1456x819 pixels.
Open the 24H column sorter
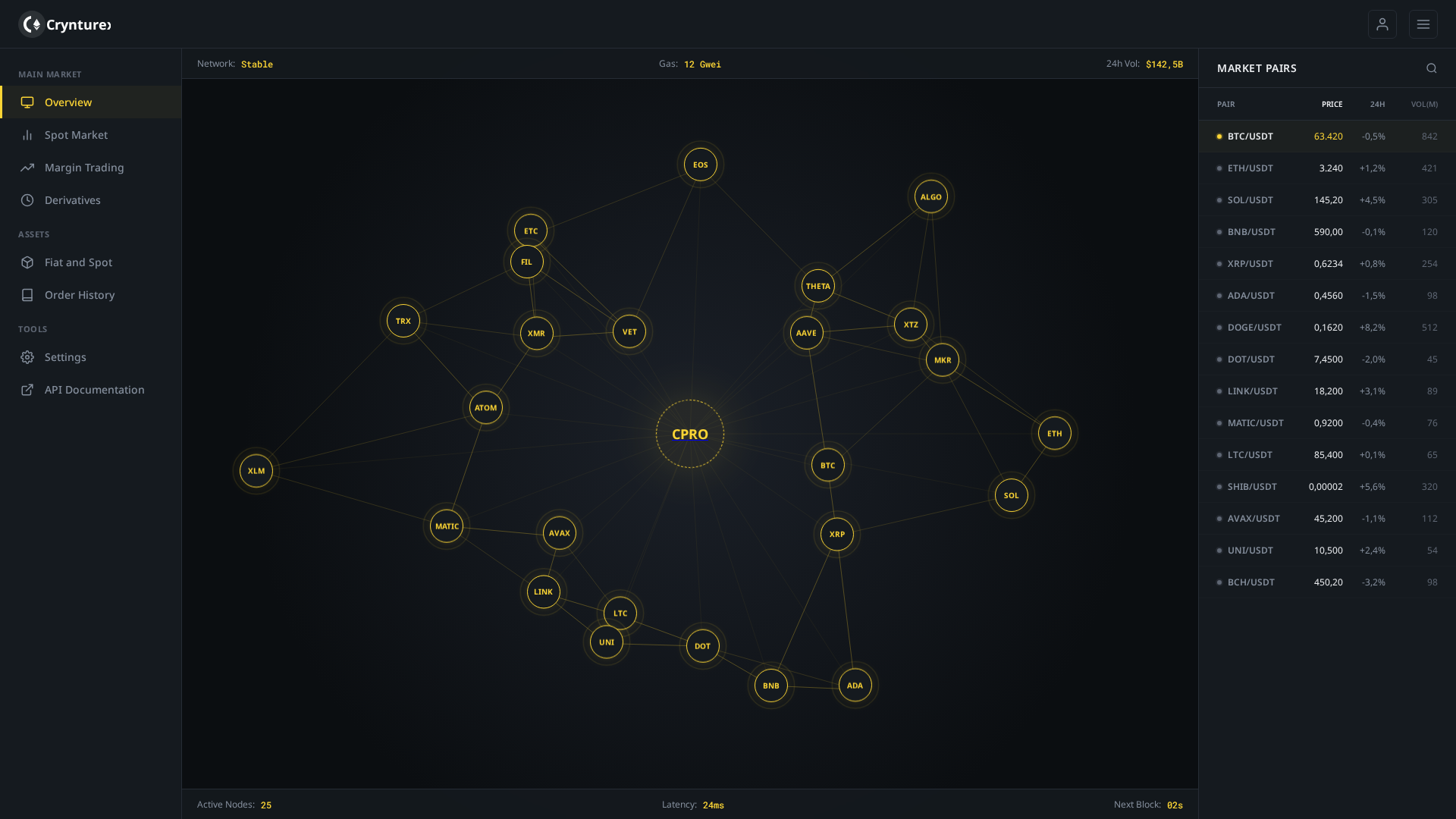1379,104
